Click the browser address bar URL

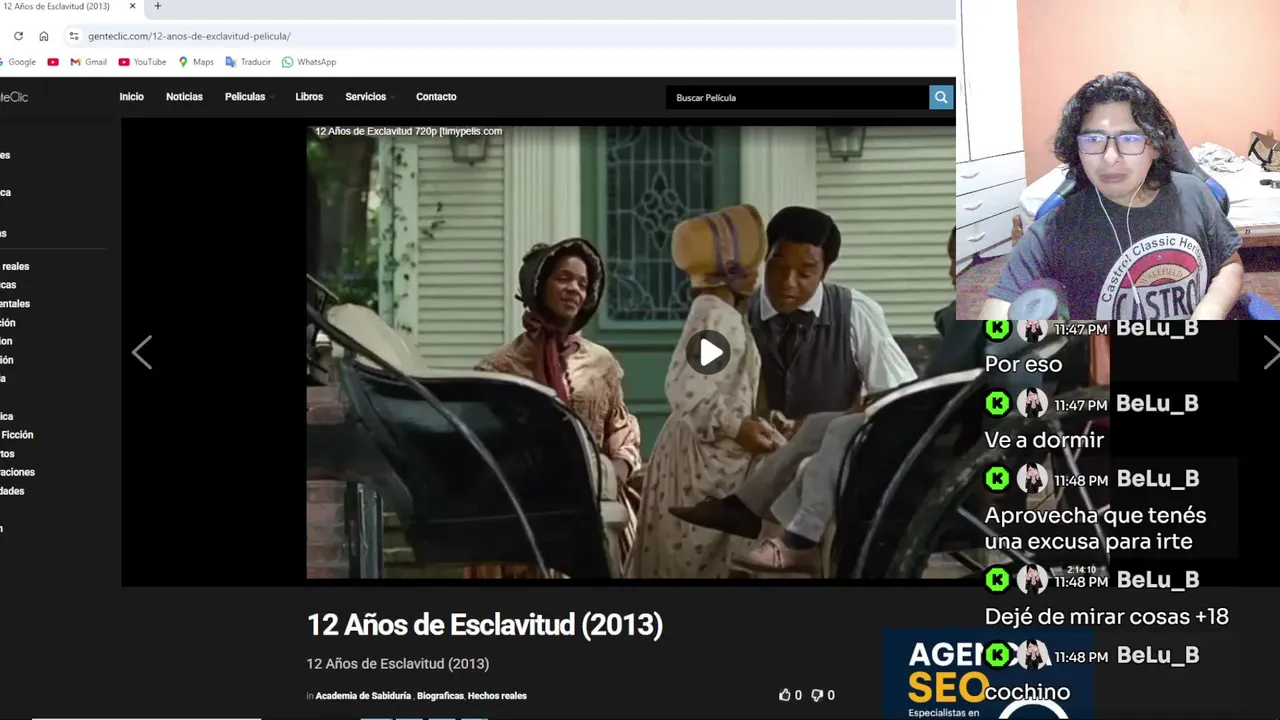click(189, 36)
